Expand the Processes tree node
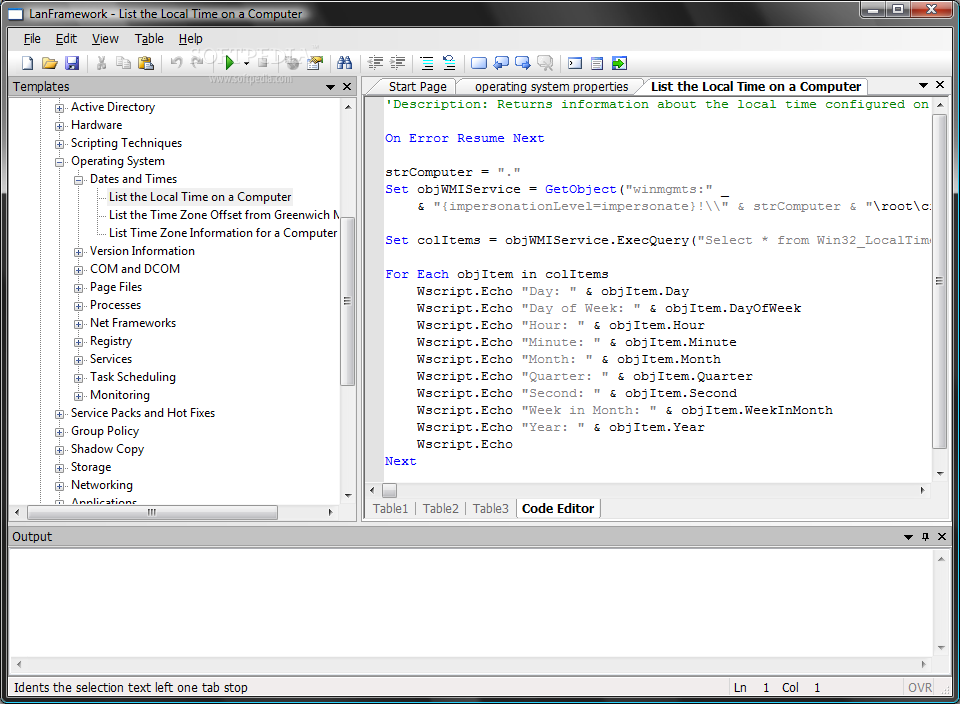 [78, 306]
